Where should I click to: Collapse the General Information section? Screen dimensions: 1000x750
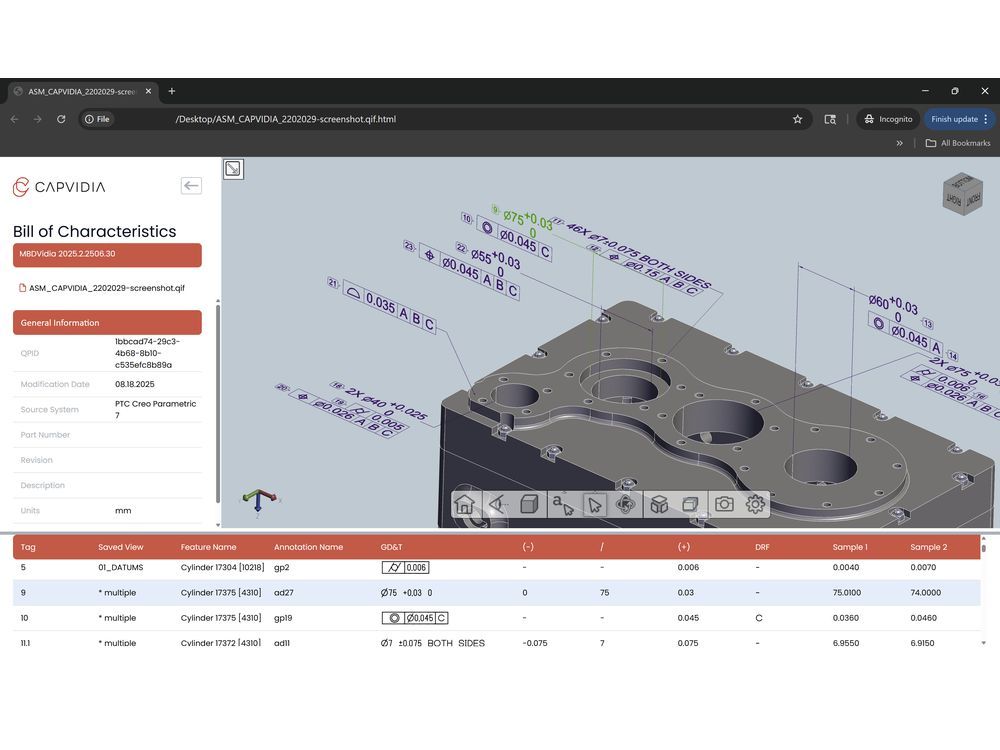pyautogui.click(x=106, y=322)
